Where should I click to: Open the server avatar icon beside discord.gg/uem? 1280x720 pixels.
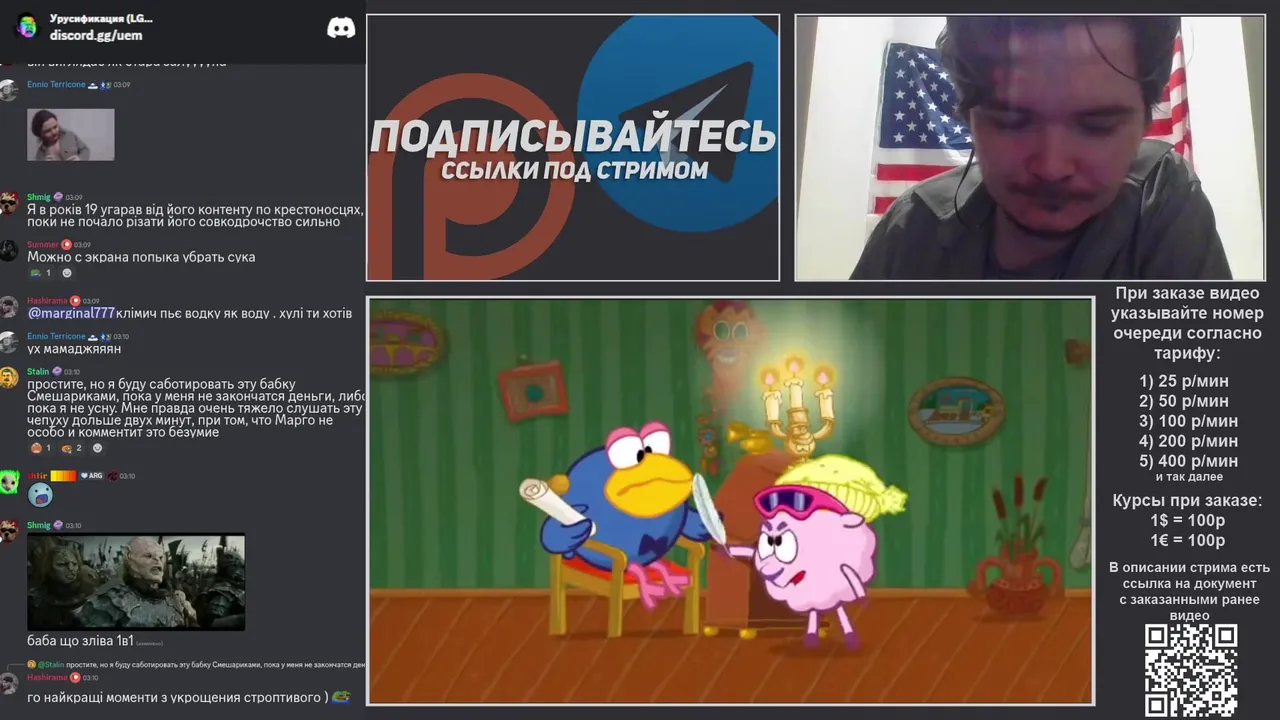[x=27, y=27]
